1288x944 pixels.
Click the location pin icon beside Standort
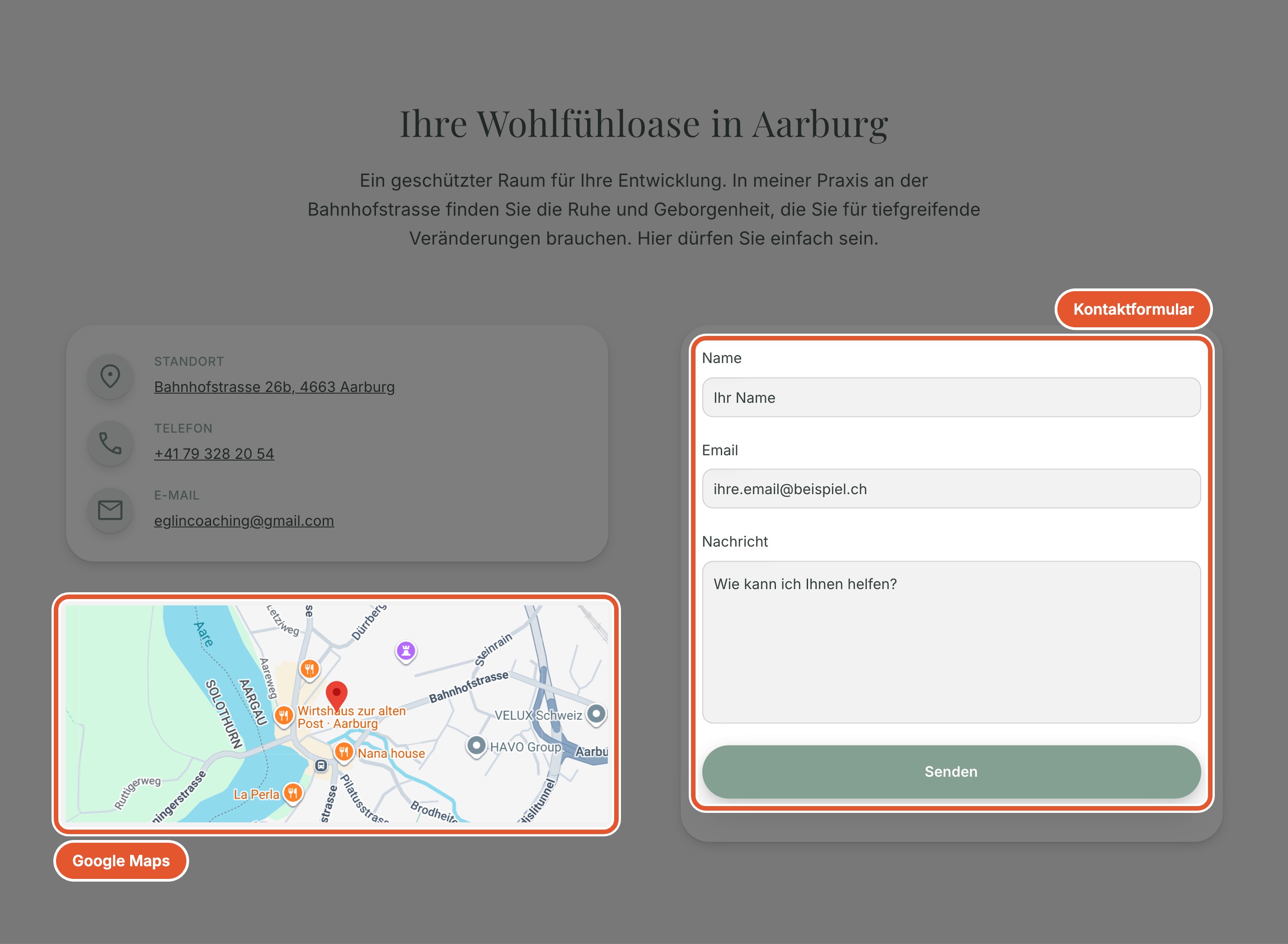pyautogui.click(x=110, y=376)
